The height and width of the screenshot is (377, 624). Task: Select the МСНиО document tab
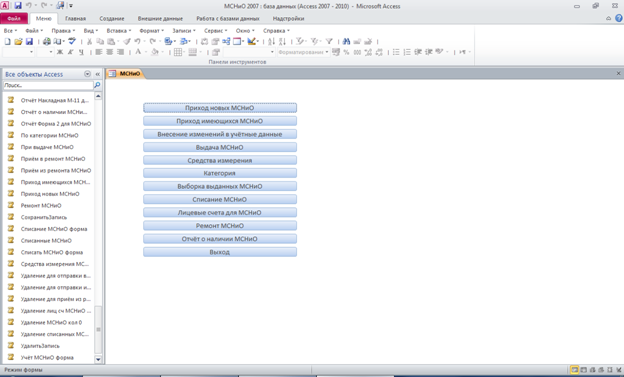125,74
